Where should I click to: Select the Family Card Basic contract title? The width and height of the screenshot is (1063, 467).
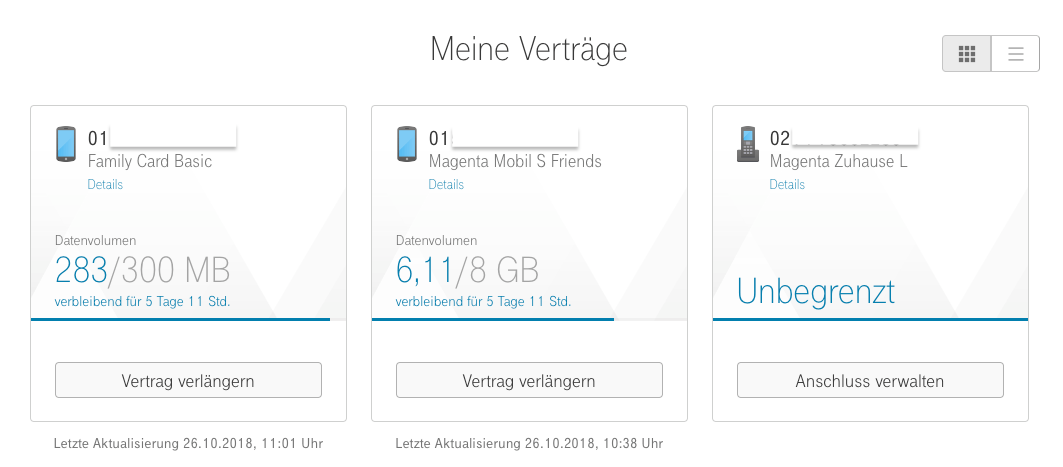tap(150, 161)
